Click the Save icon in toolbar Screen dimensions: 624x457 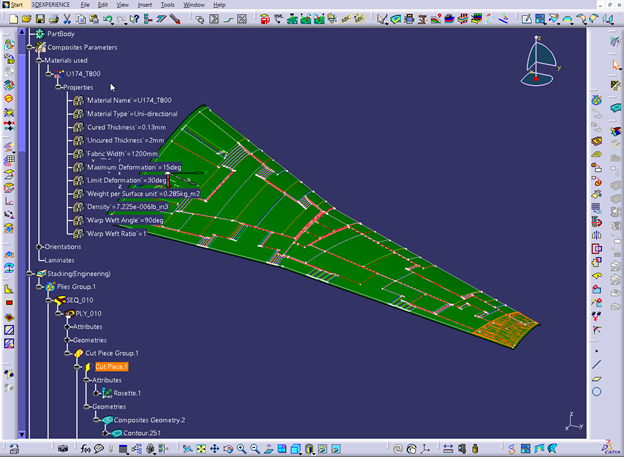click(40, 19)
